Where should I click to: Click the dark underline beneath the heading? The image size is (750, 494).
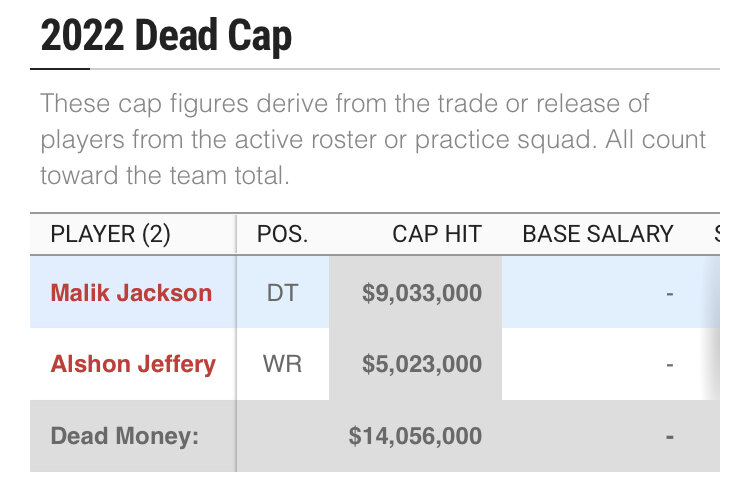60,68
